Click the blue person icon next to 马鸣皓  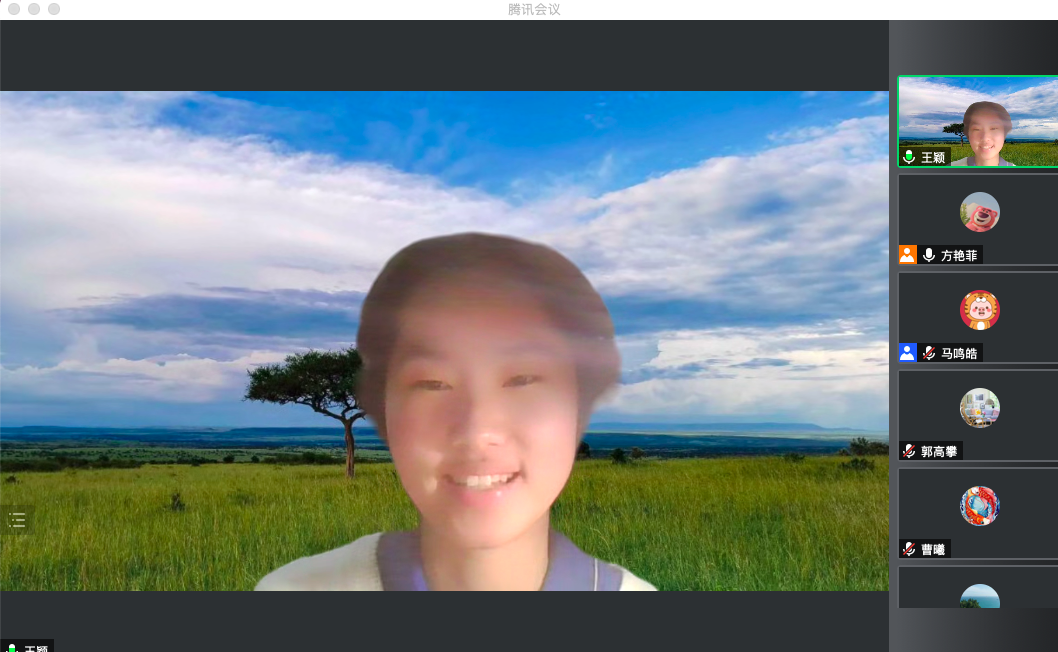click(907, 353)
